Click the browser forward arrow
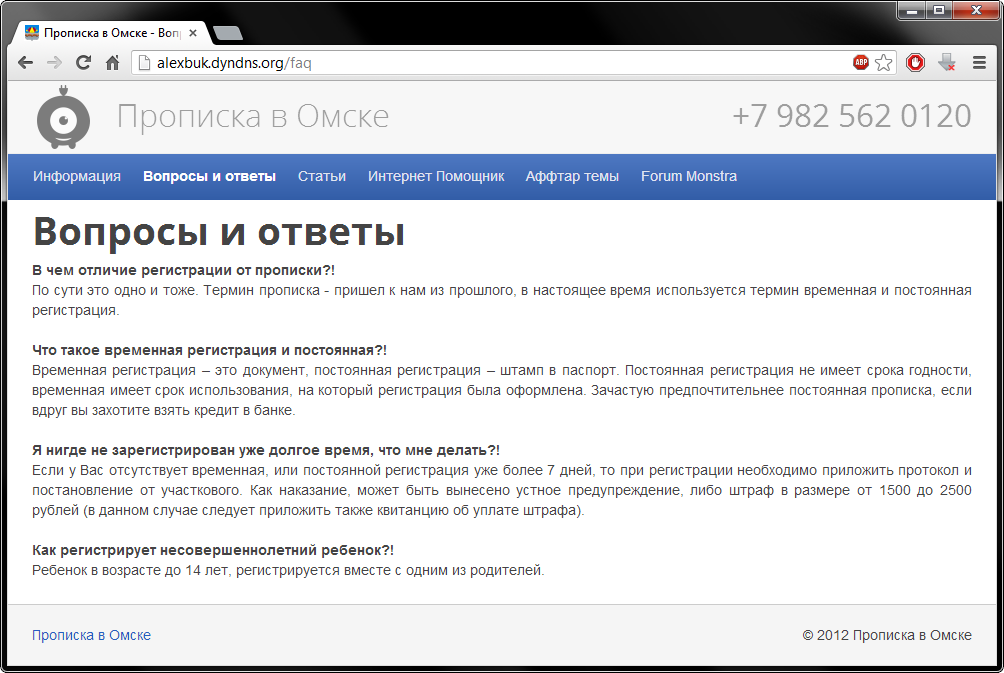 tap(54, 63)
